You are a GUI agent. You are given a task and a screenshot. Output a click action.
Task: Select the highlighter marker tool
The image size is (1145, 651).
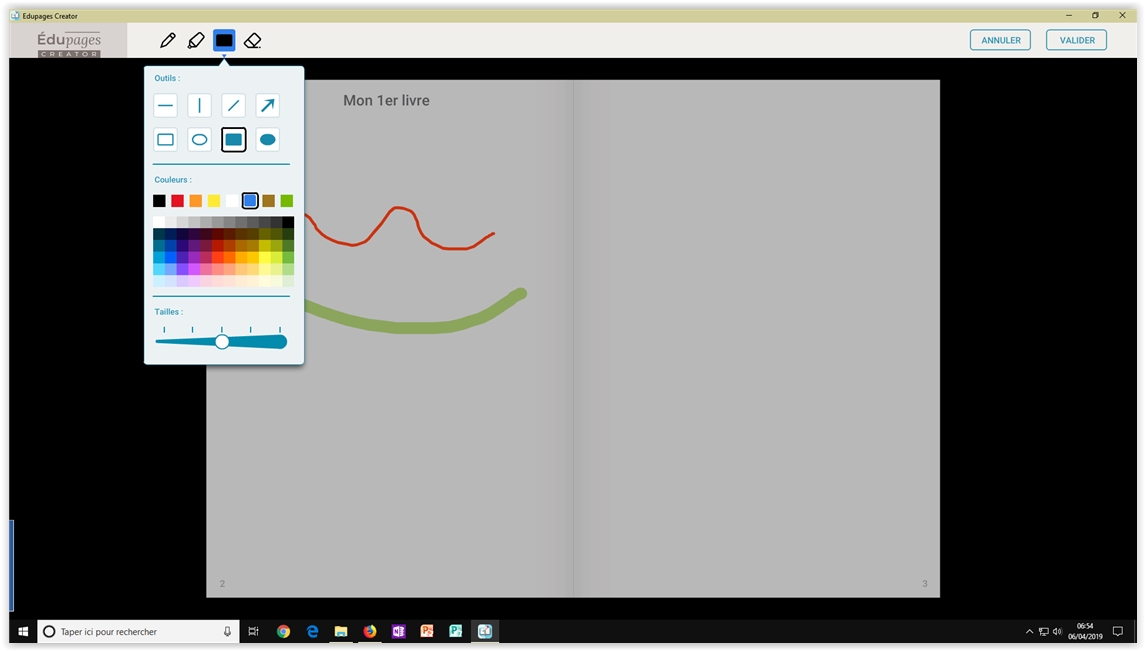196,40
